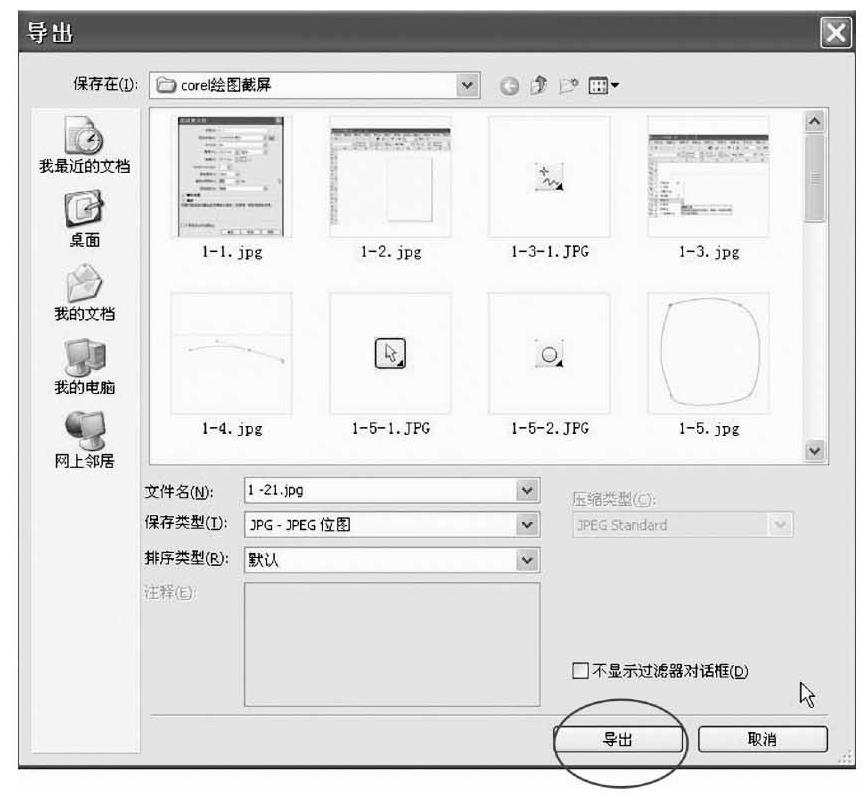Expand the 保存类型 dropdown
Screen dimensions: 865x797
pyautogui.click(x=527, y=523)
